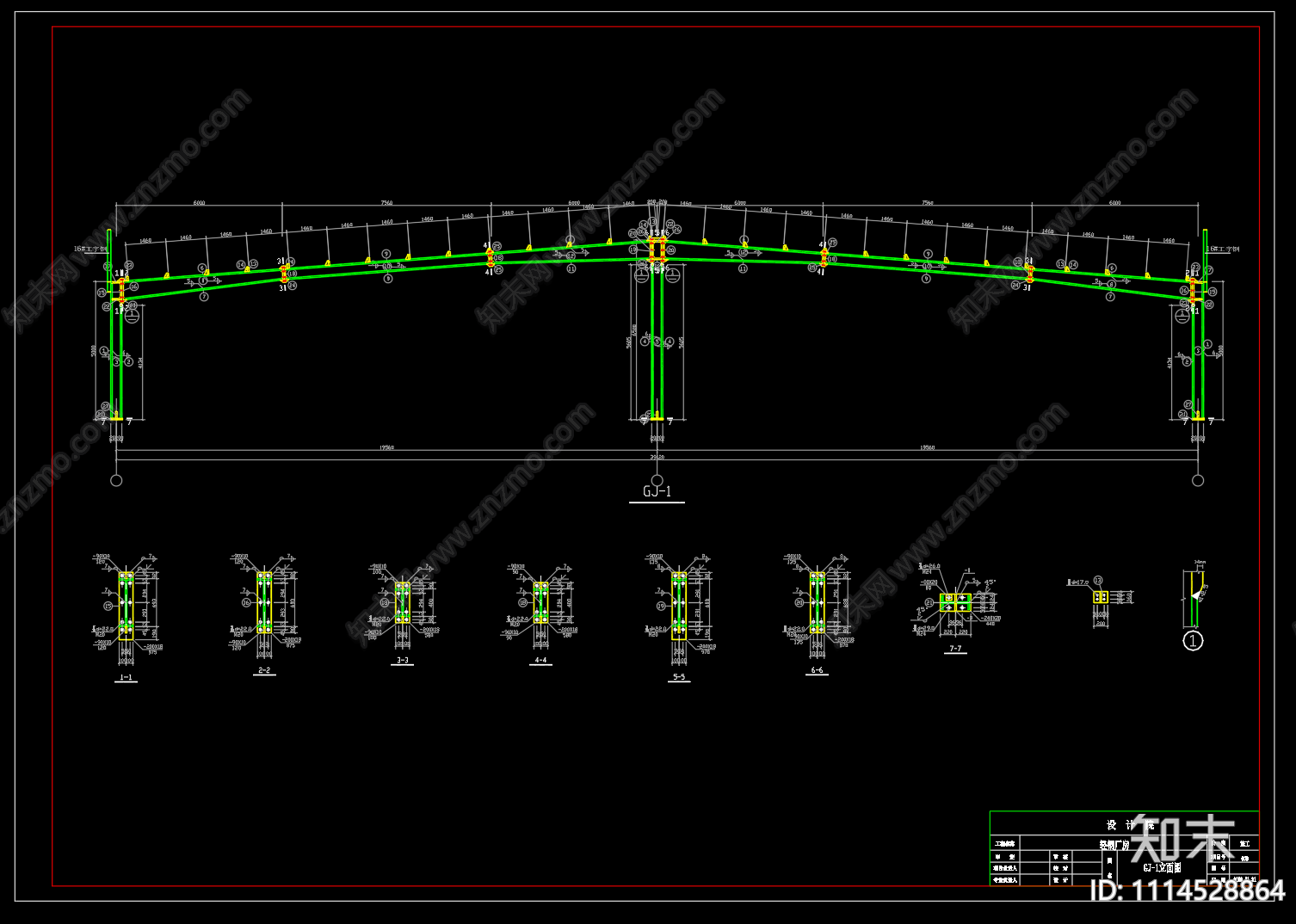Screen dimensions: 1296x924
Task: Click the 1-1 section label
Action: tap(126, 678)
